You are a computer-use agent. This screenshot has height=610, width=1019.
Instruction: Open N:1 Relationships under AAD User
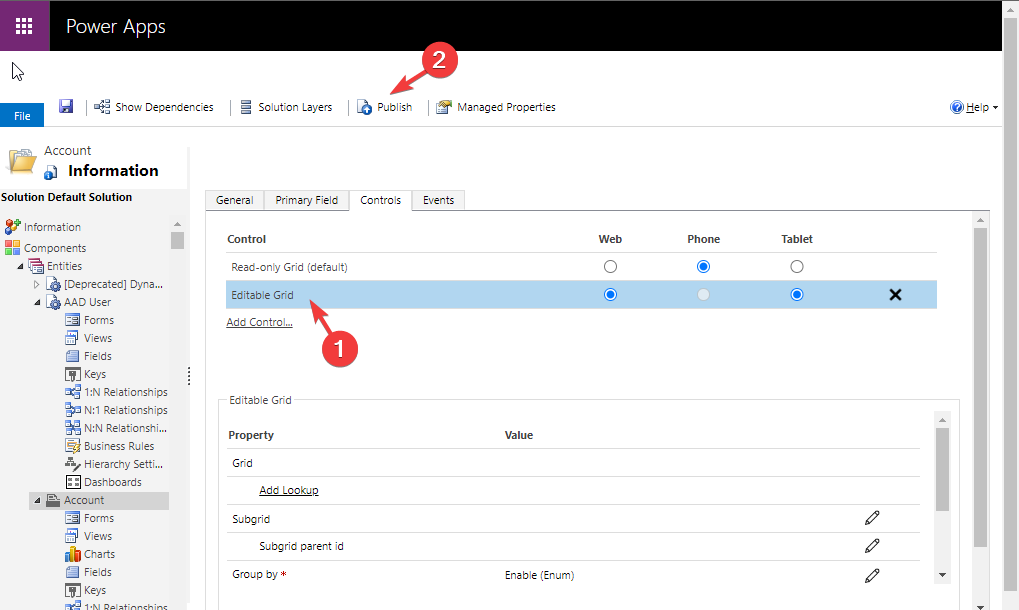click(125, 410)
